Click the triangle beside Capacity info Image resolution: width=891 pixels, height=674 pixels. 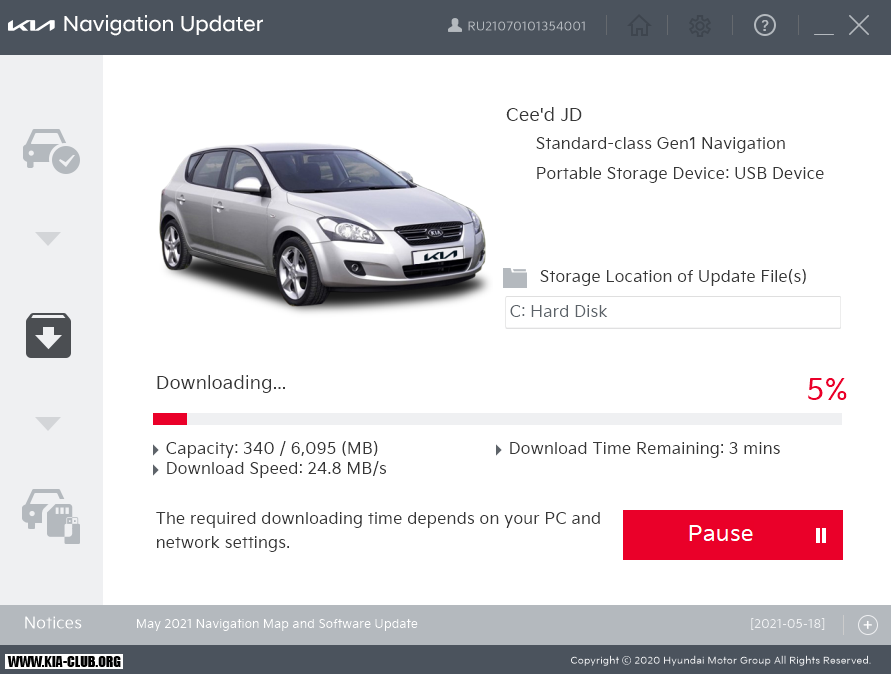pyautogui.click(x=156, y=450)
